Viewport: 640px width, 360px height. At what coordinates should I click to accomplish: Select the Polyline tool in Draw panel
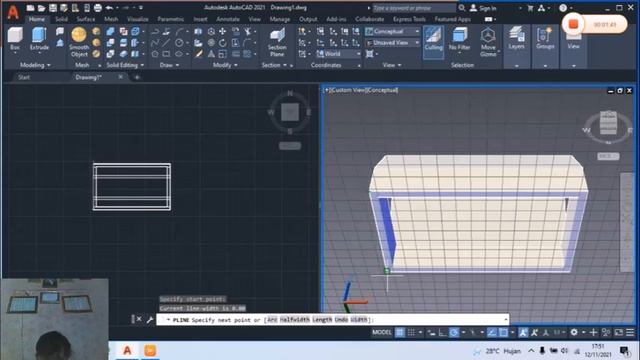point(155,31)
